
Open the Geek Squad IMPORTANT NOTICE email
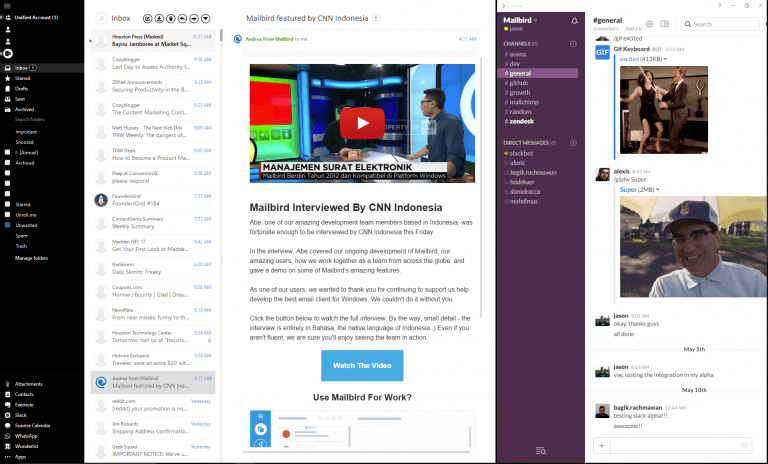point(153,450)
